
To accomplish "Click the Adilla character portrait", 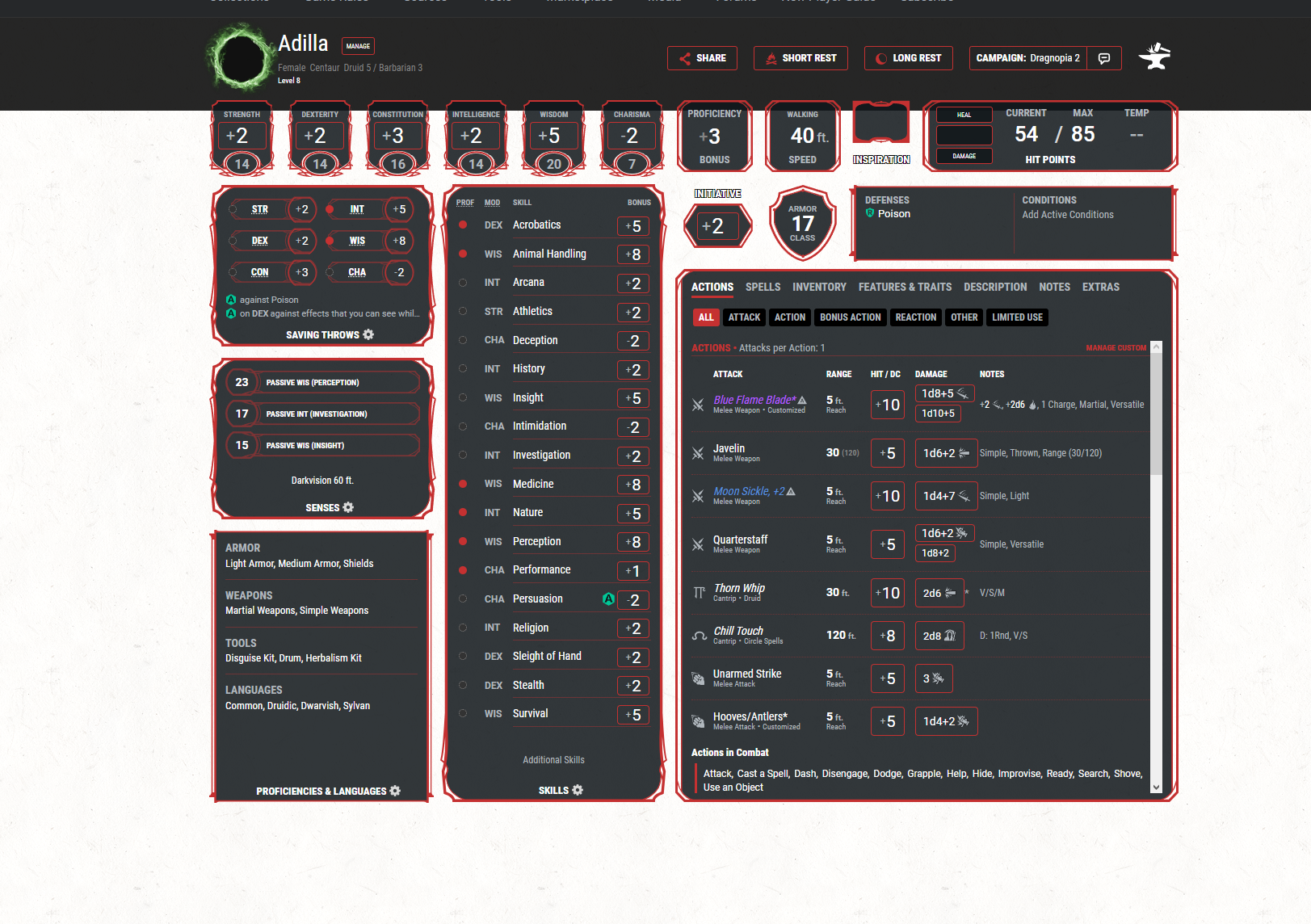I will (x=240, y=59).
